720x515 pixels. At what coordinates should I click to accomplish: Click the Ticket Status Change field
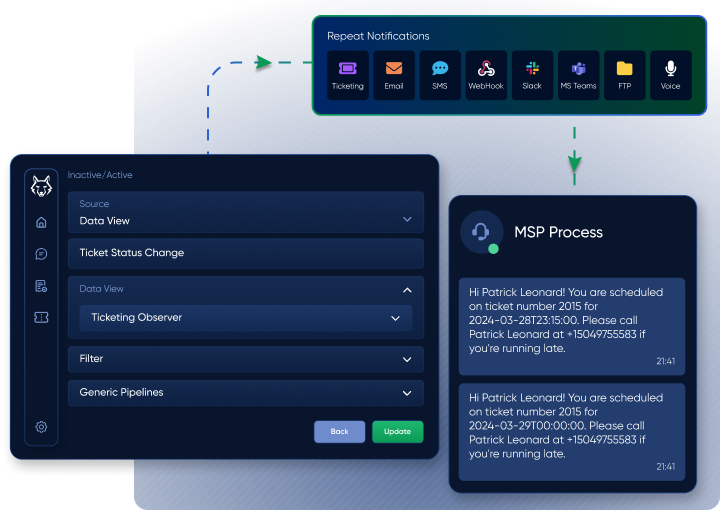[x=245, y=253]
